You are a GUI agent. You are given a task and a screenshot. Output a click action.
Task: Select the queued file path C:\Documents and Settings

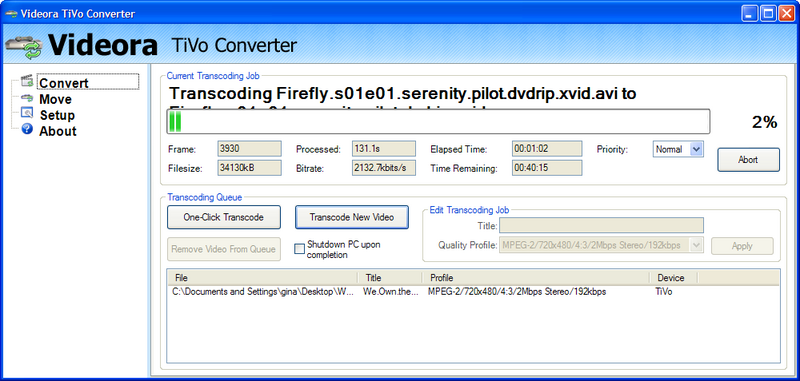(x=263, y=292)
